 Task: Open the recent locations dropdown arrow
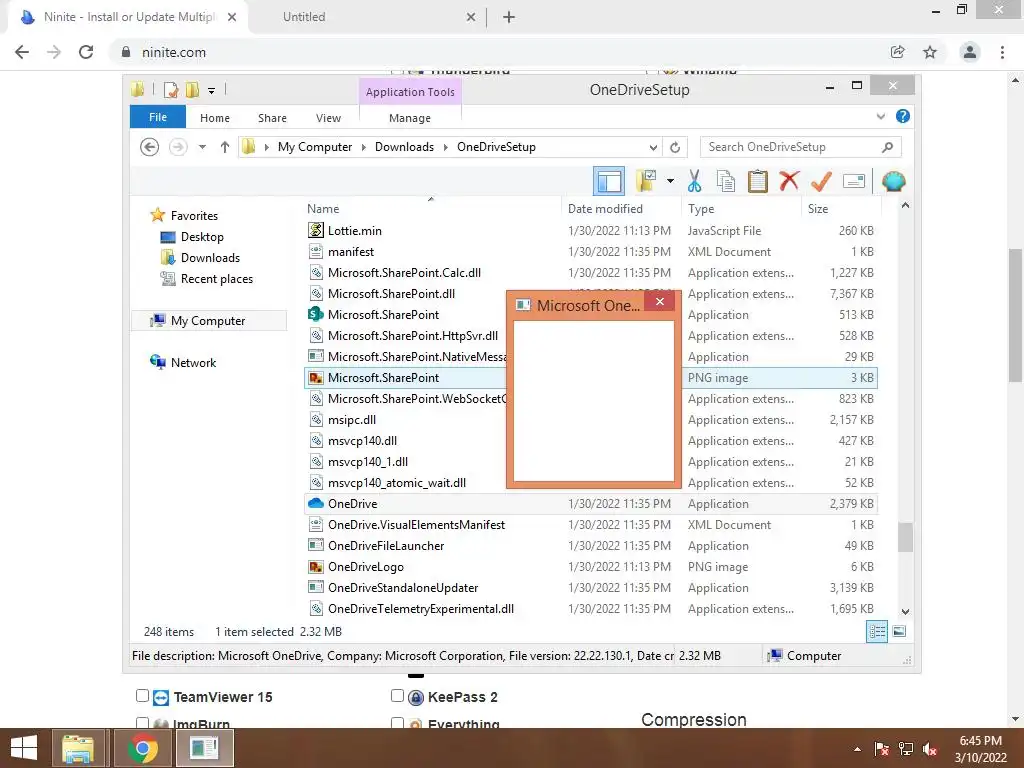[202, 147]
